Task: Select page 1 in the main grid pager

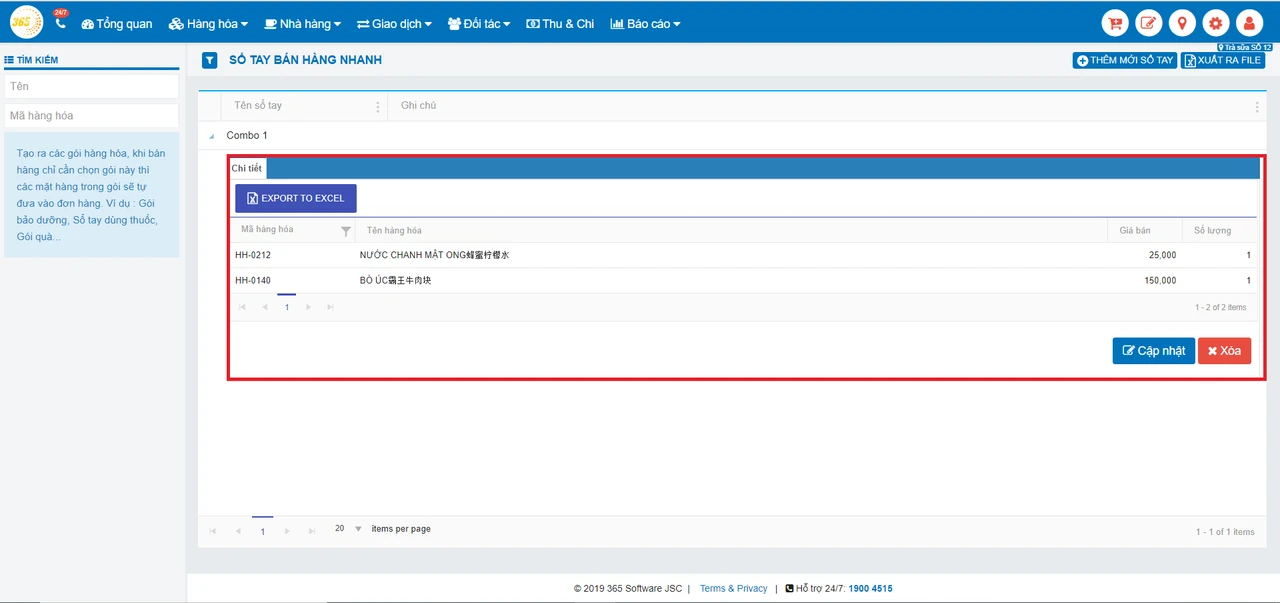Action: (263, 531)
